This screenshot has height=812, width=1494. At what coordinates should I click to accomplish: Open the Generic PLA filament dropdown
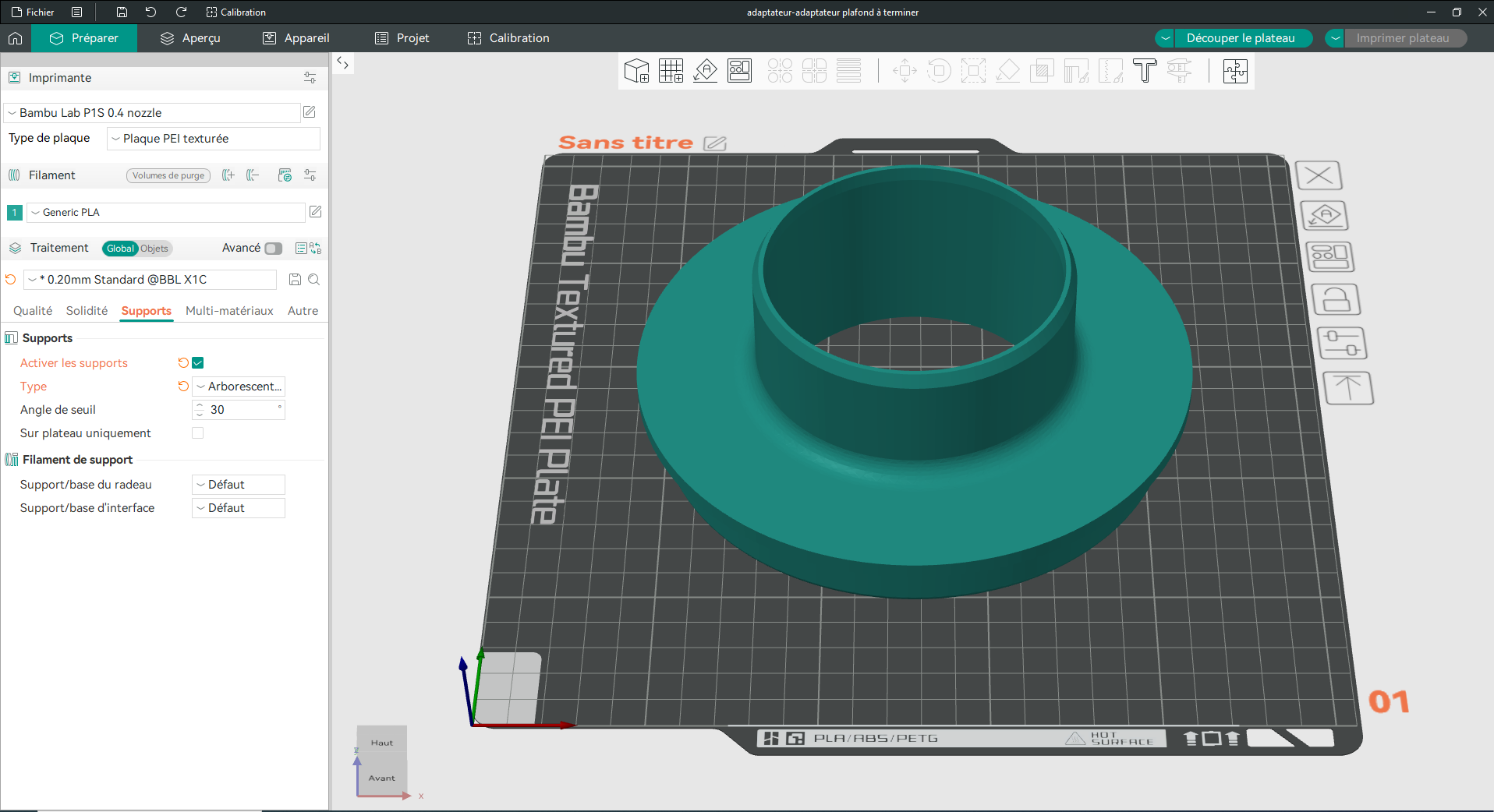(x=165, y=212)
